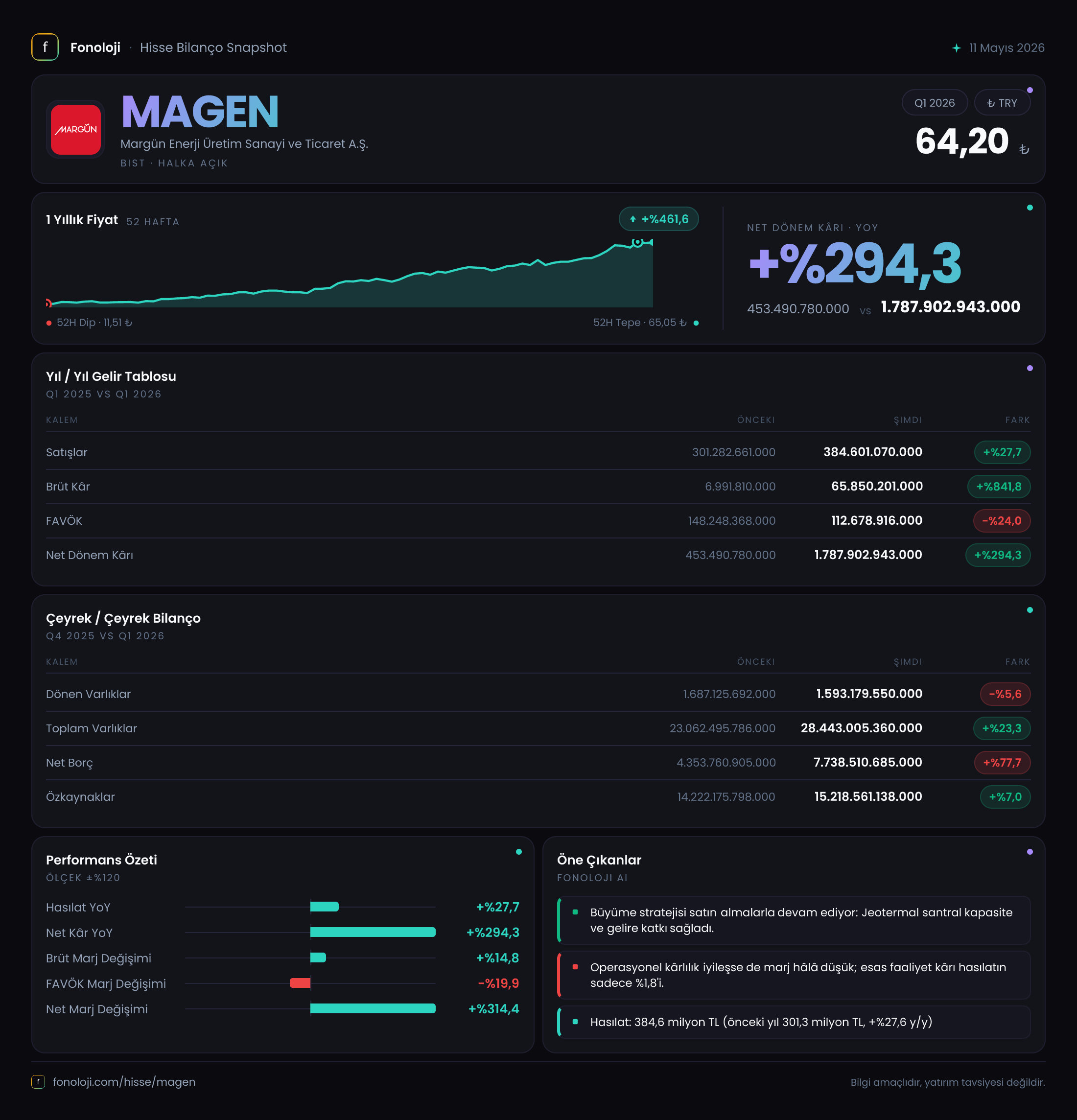Click the purple dot on MAGEN header card
This screenshot has width=1077, height=1120.
tap(1030, 90)
